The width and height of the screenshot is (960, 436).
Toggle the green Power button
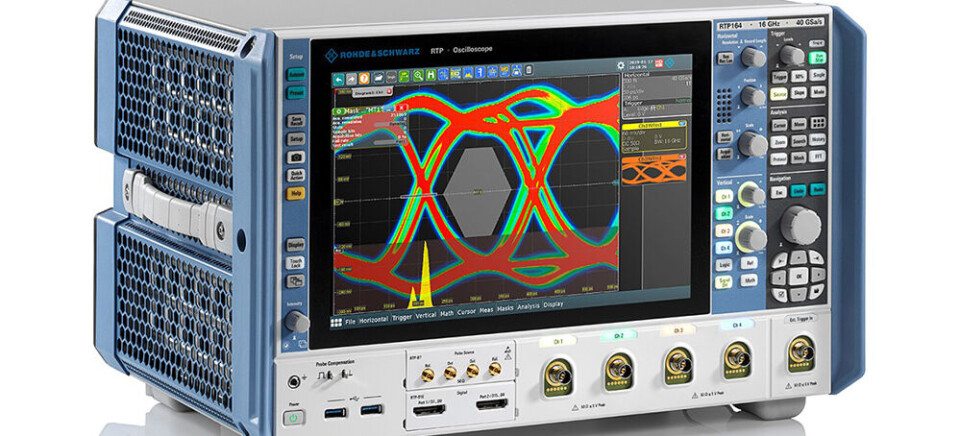pos(294,418)
